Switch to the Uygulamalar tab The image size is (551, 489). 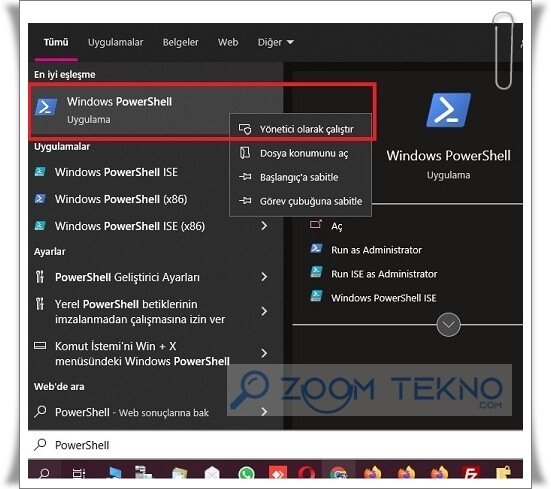point(115,42)
